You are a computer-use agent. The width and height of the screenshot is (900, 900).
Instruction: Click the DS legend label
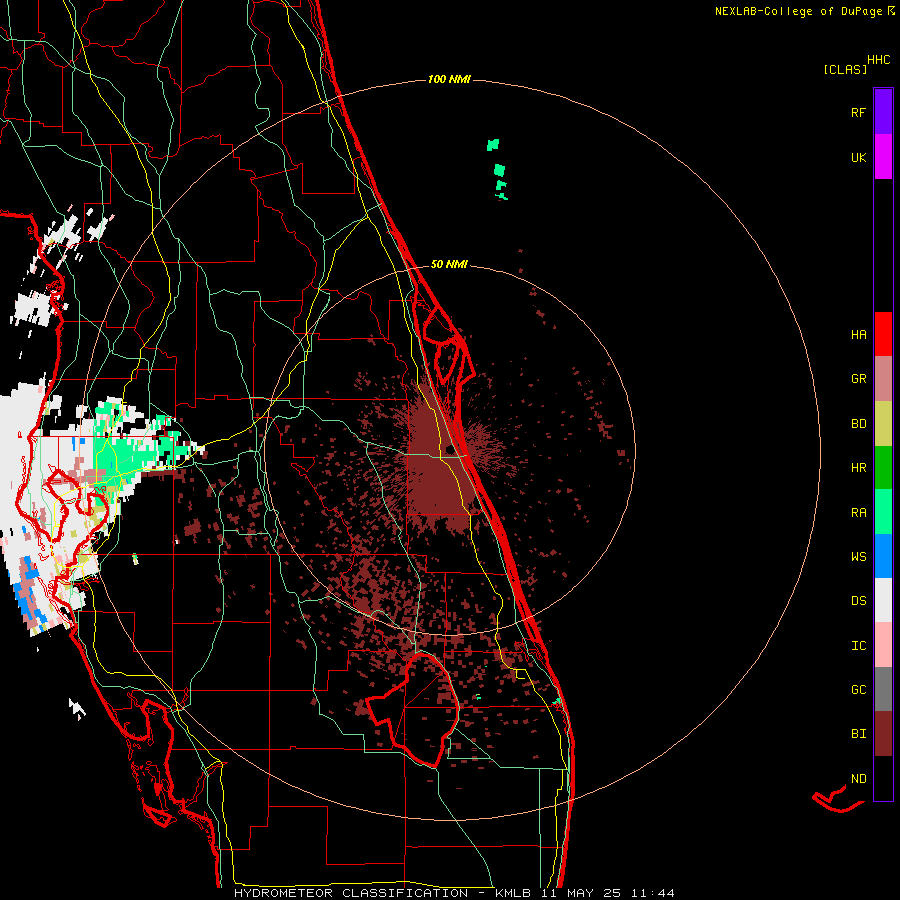point(858,601)
